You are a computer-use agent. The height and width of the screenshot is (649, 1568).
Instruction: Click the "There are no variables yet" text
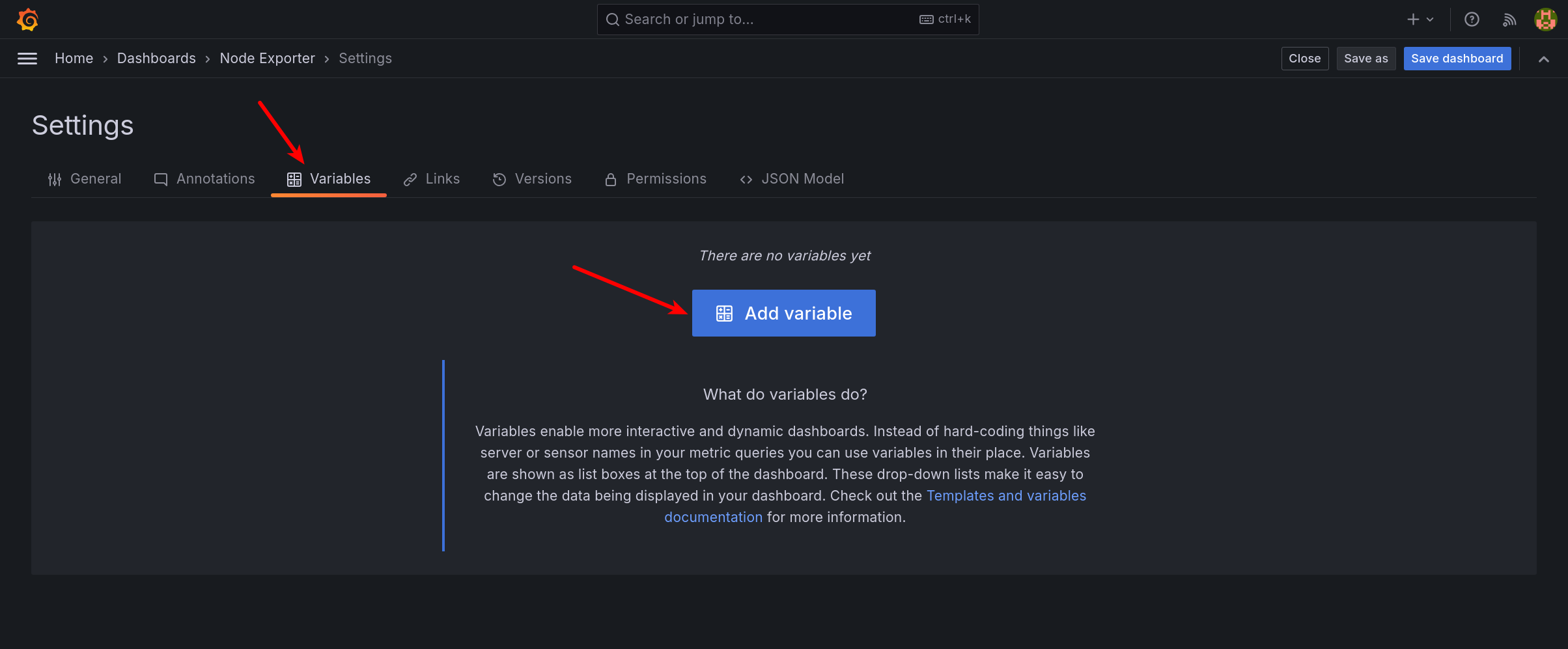(x=785, y=256)
